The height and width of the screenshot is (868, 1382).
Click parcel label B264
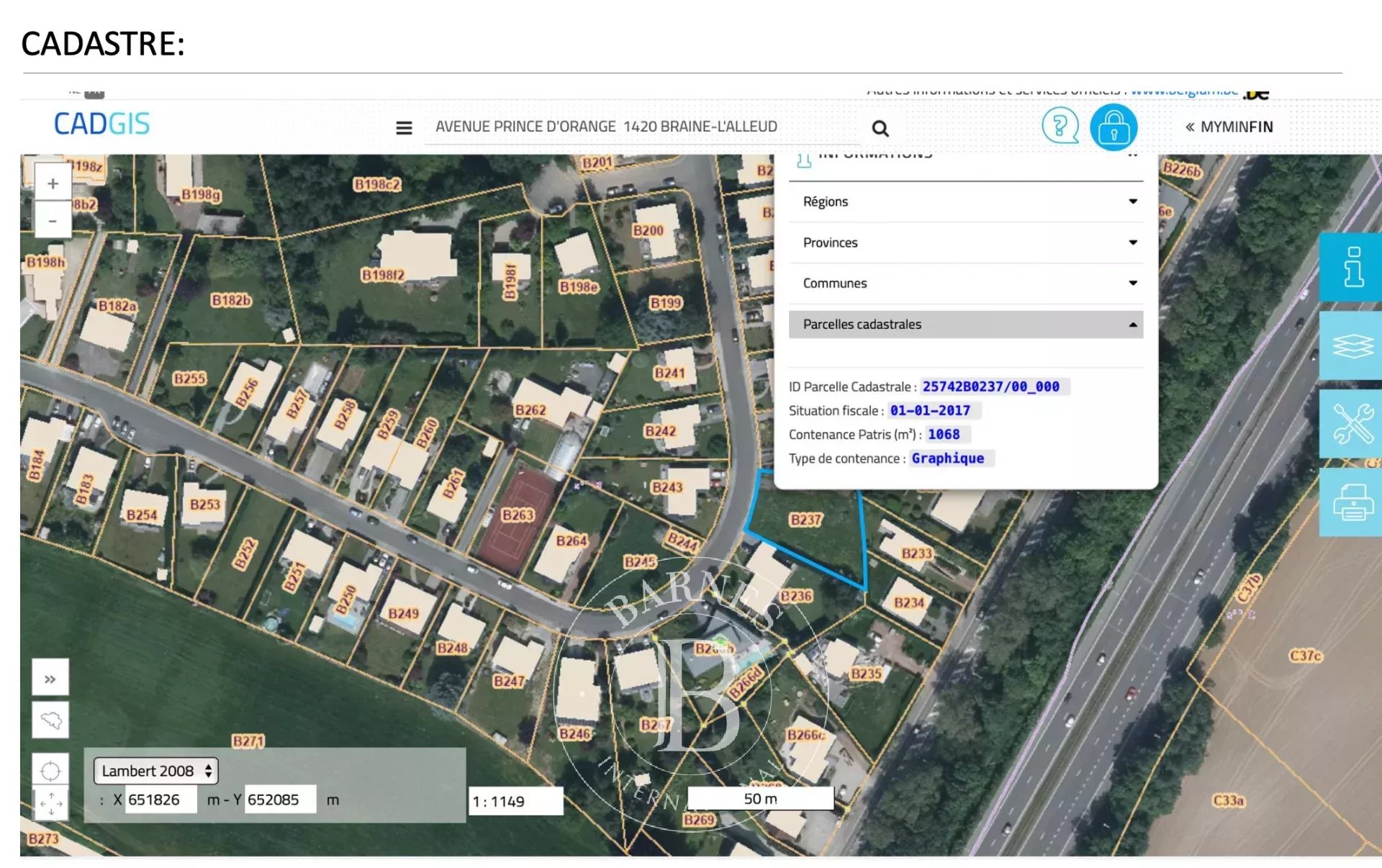572,541
